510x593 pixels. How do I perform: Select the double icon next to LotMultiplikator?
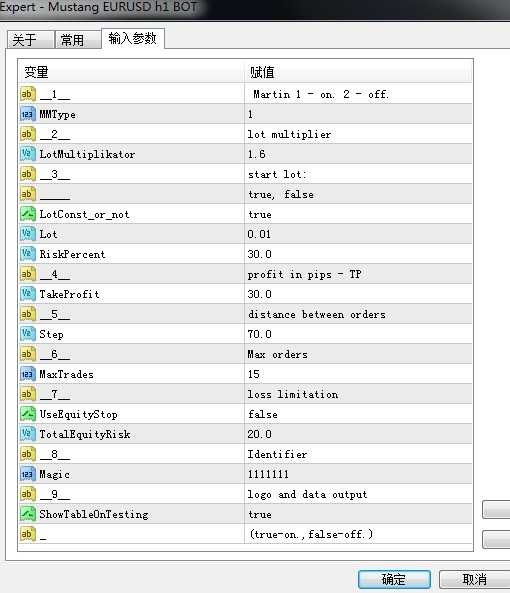pos(28,154)
